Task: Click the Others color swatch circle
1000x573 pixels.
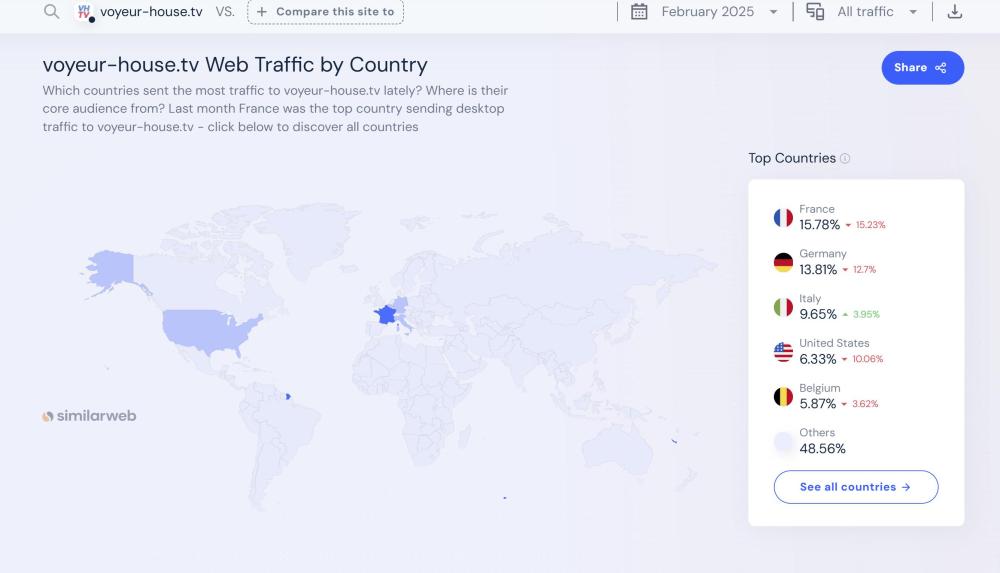Action: [783, 442]
